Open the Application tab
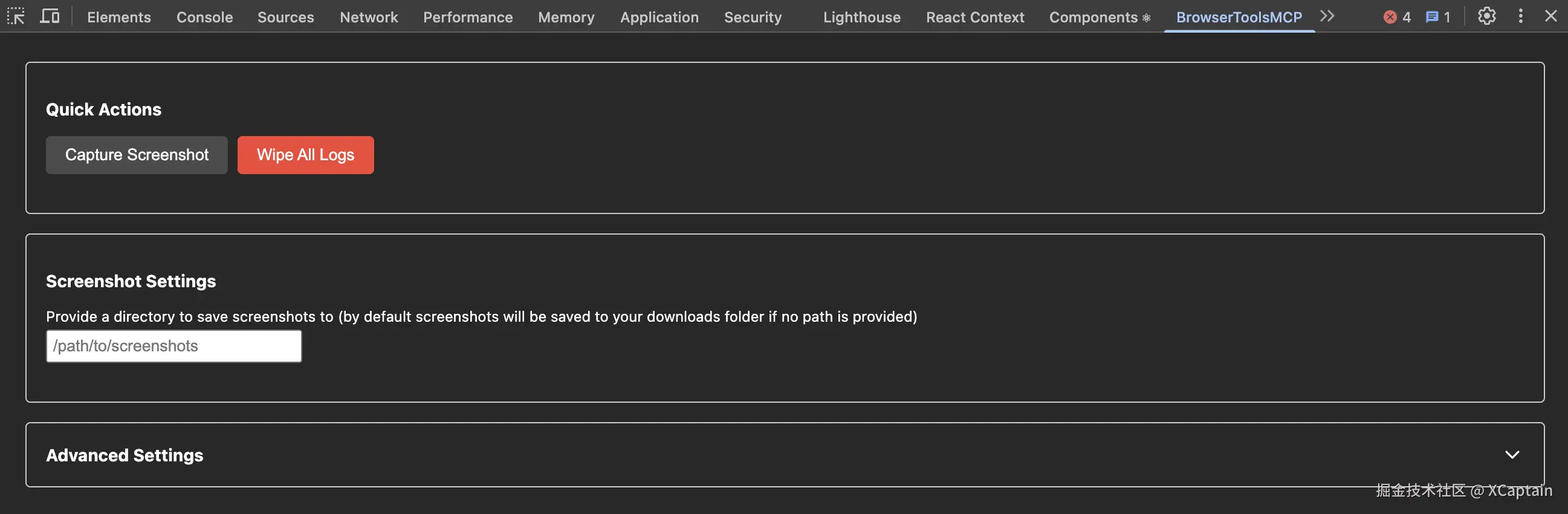The width and height of the screenshot is (1568, 514). pos(659,17)
